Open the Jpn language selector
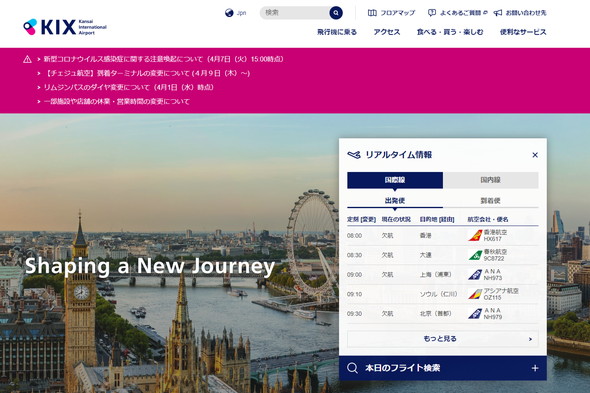Screen dimensions: 590x393 [241, 13]
